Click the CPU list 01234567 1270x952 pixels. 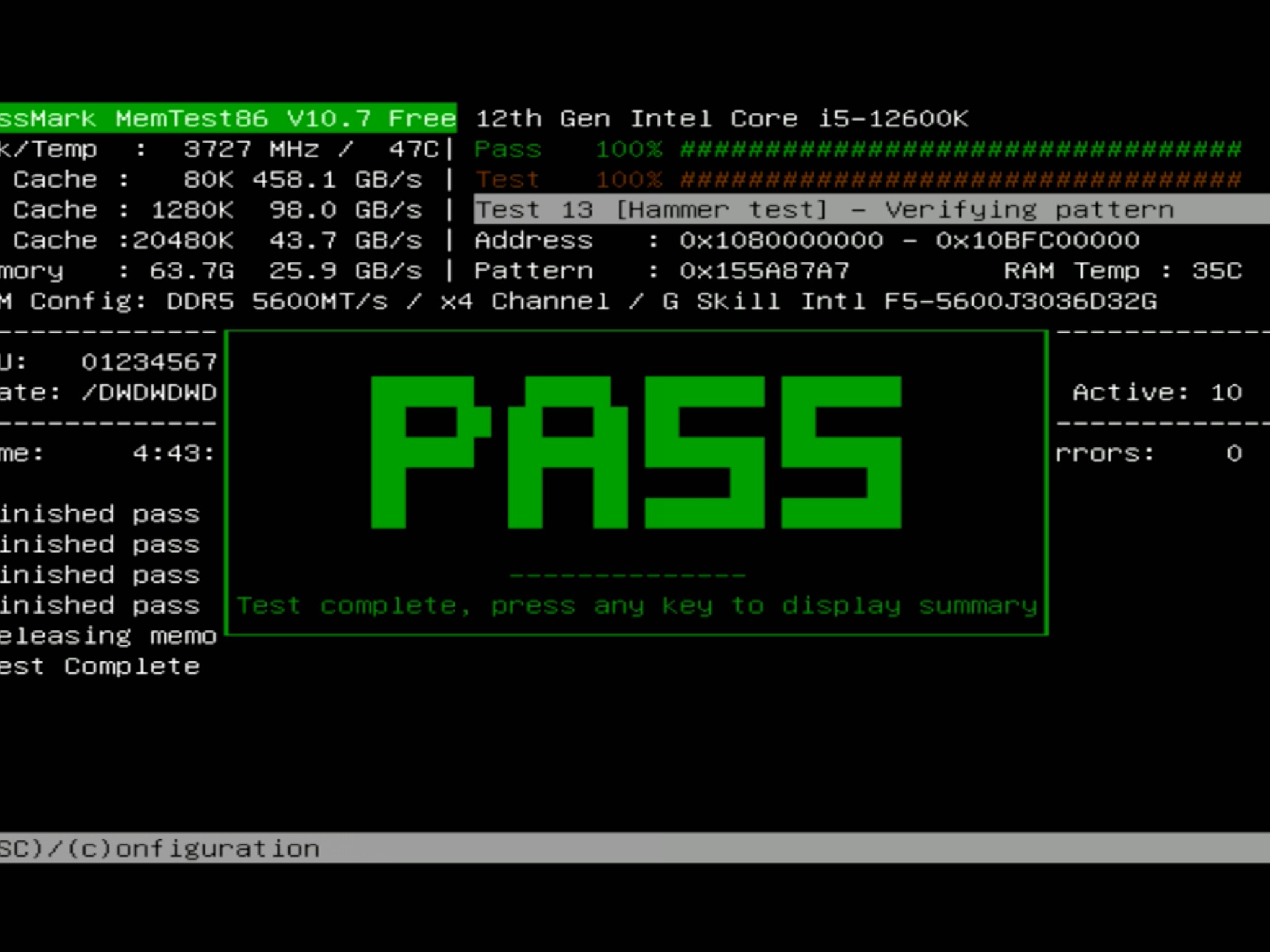point(149,362)
